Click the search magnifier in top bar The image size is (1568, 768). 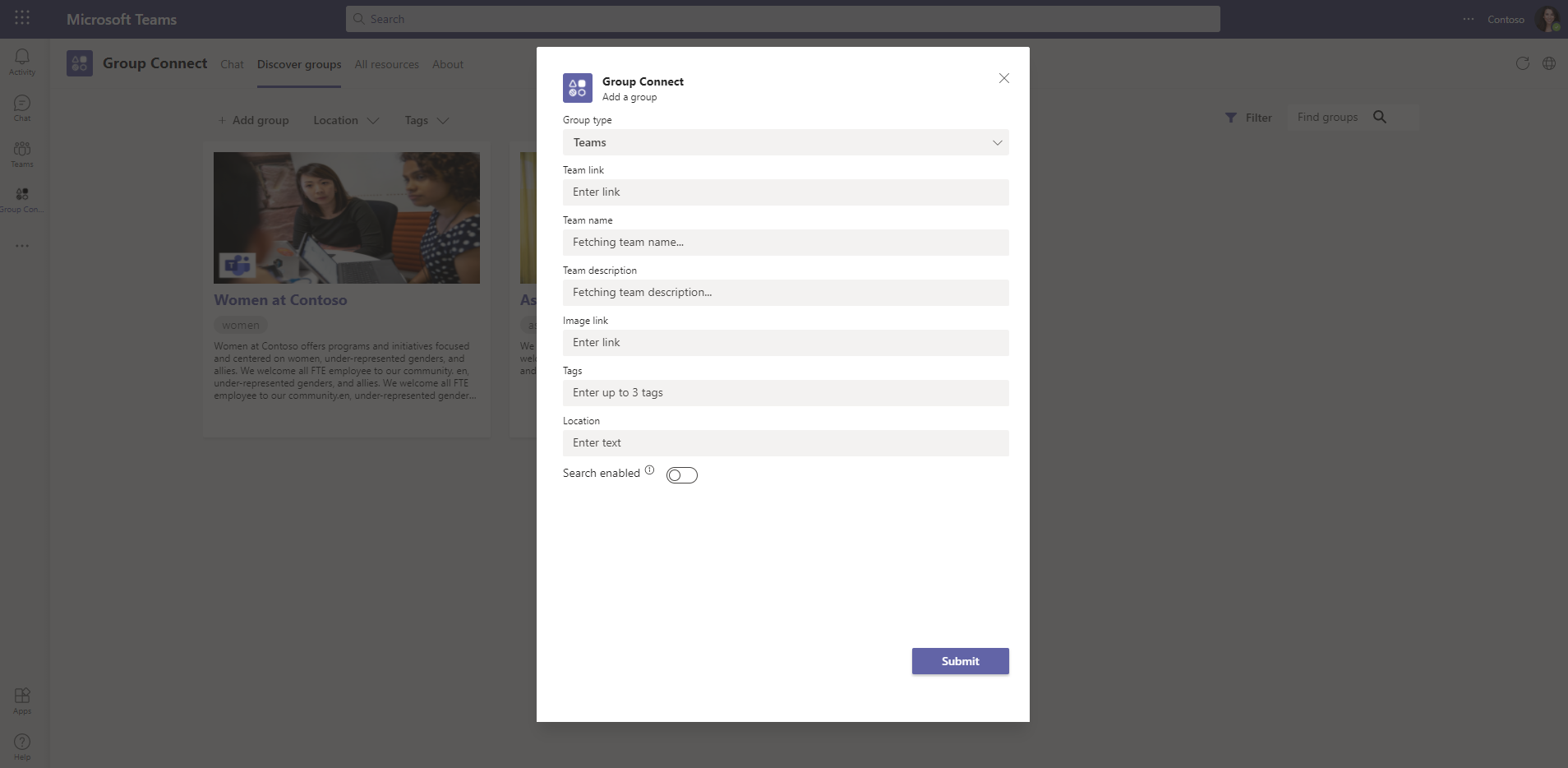tap(358, 19)
